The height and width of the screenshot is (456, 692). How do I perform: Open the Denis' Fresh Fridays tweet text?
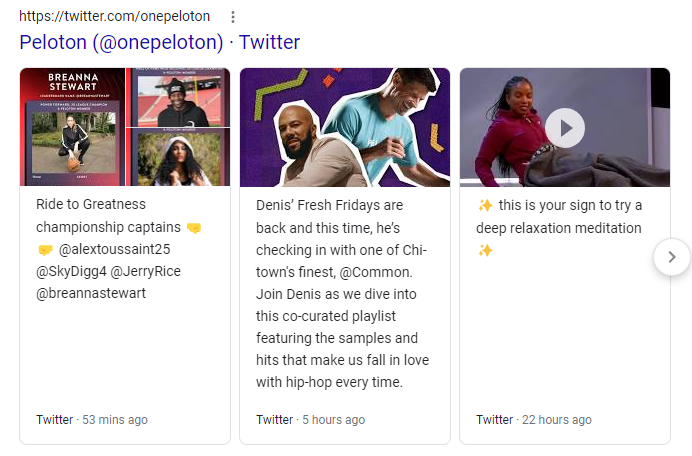pos(342,294)
